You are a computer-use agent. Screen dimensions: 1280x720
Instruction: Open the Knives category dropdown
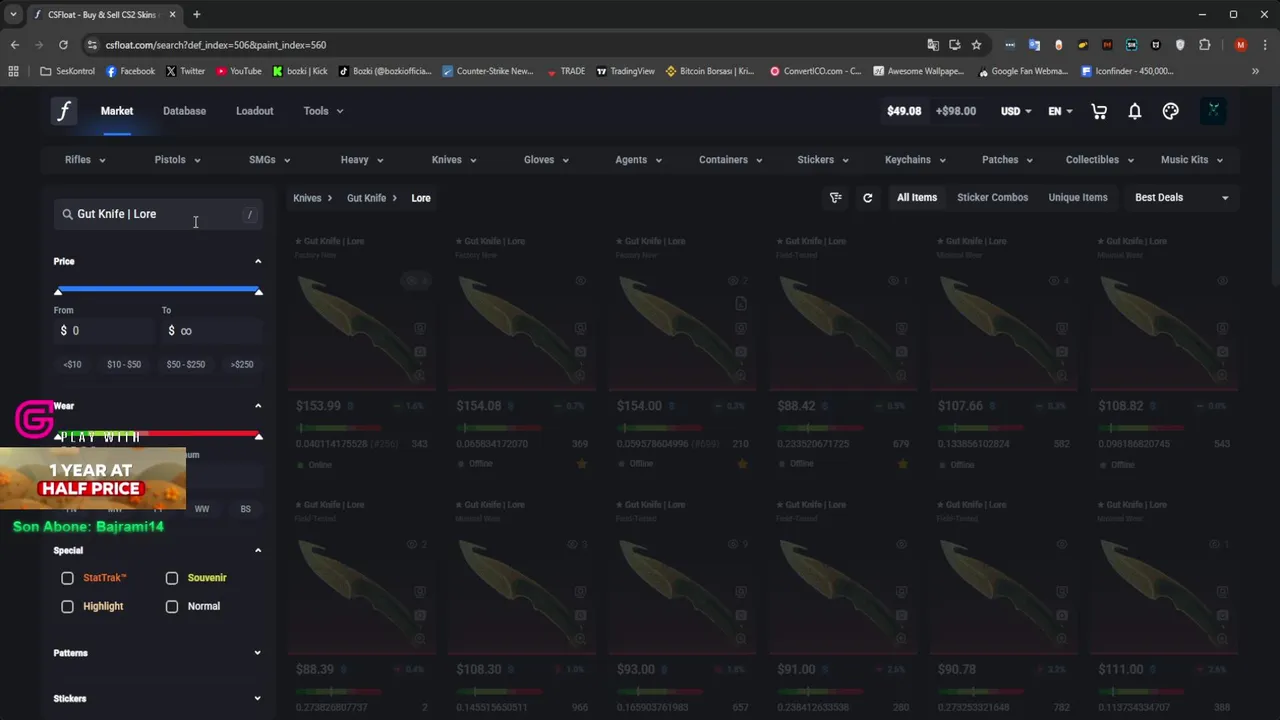(454, 160)
